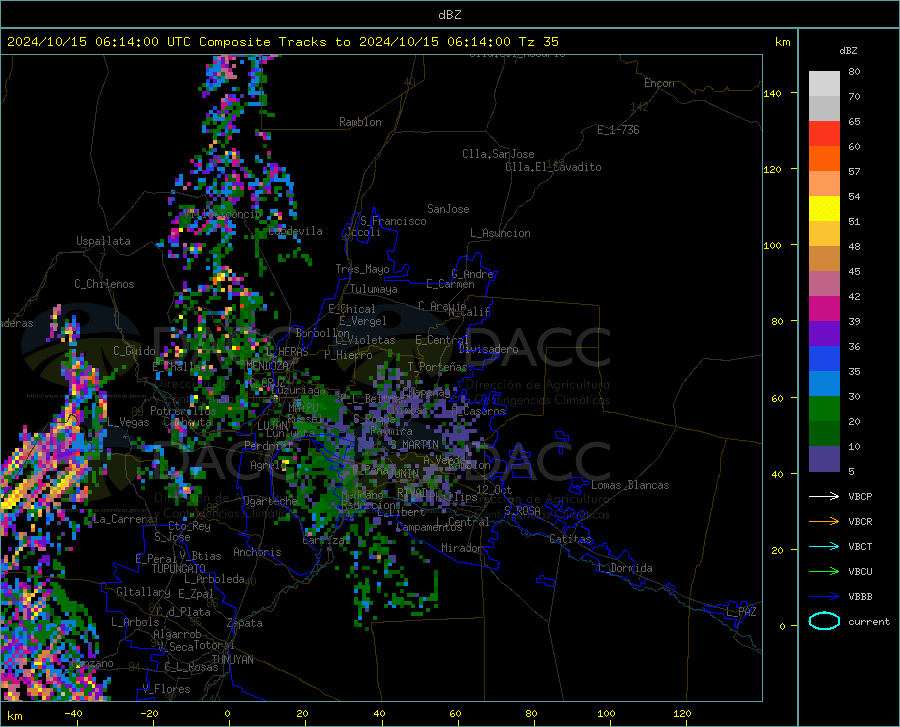This screenshot has height=727, width=900.
Task: Select the red 60 dBZ color swatch
Action: click(824, 134)
